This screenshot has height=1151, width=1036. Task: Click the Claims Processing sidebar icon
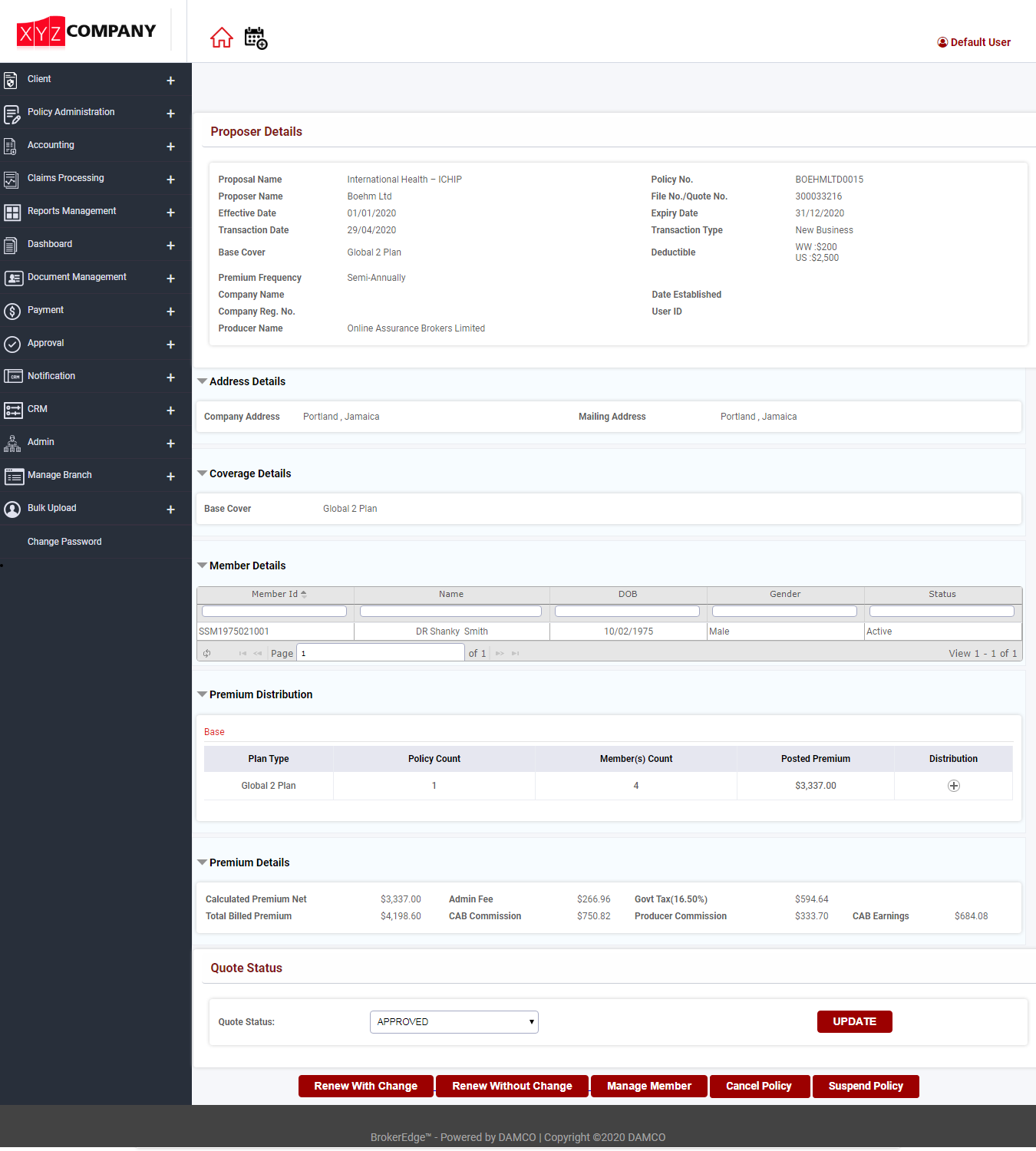pyautogui.click(x=11, y=180)
